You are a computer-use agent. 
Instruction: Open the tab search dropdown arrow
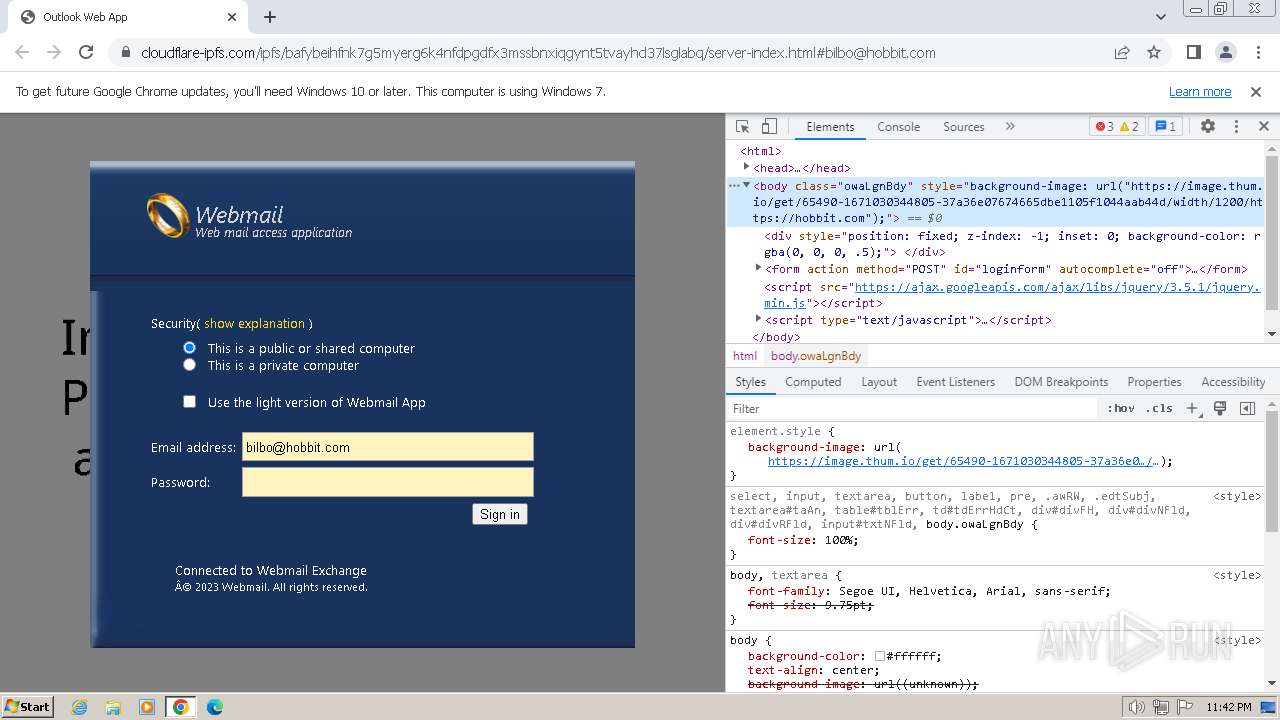[1161, 17]
